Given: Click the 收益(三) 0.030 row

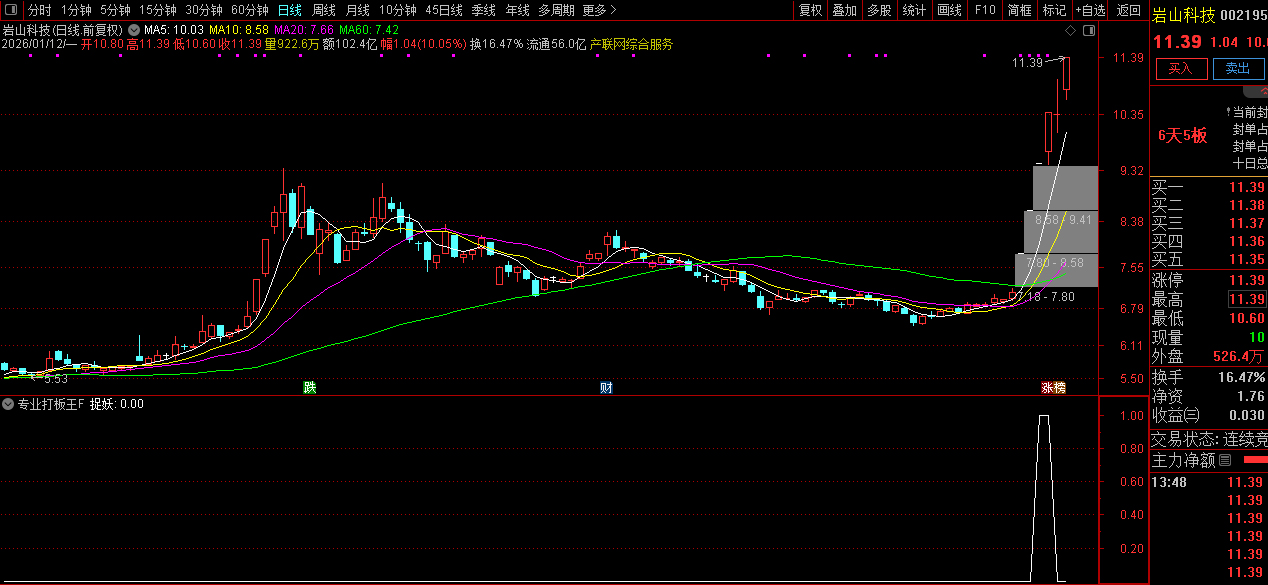Looking at the screenshot, I should coord(1209,415).
